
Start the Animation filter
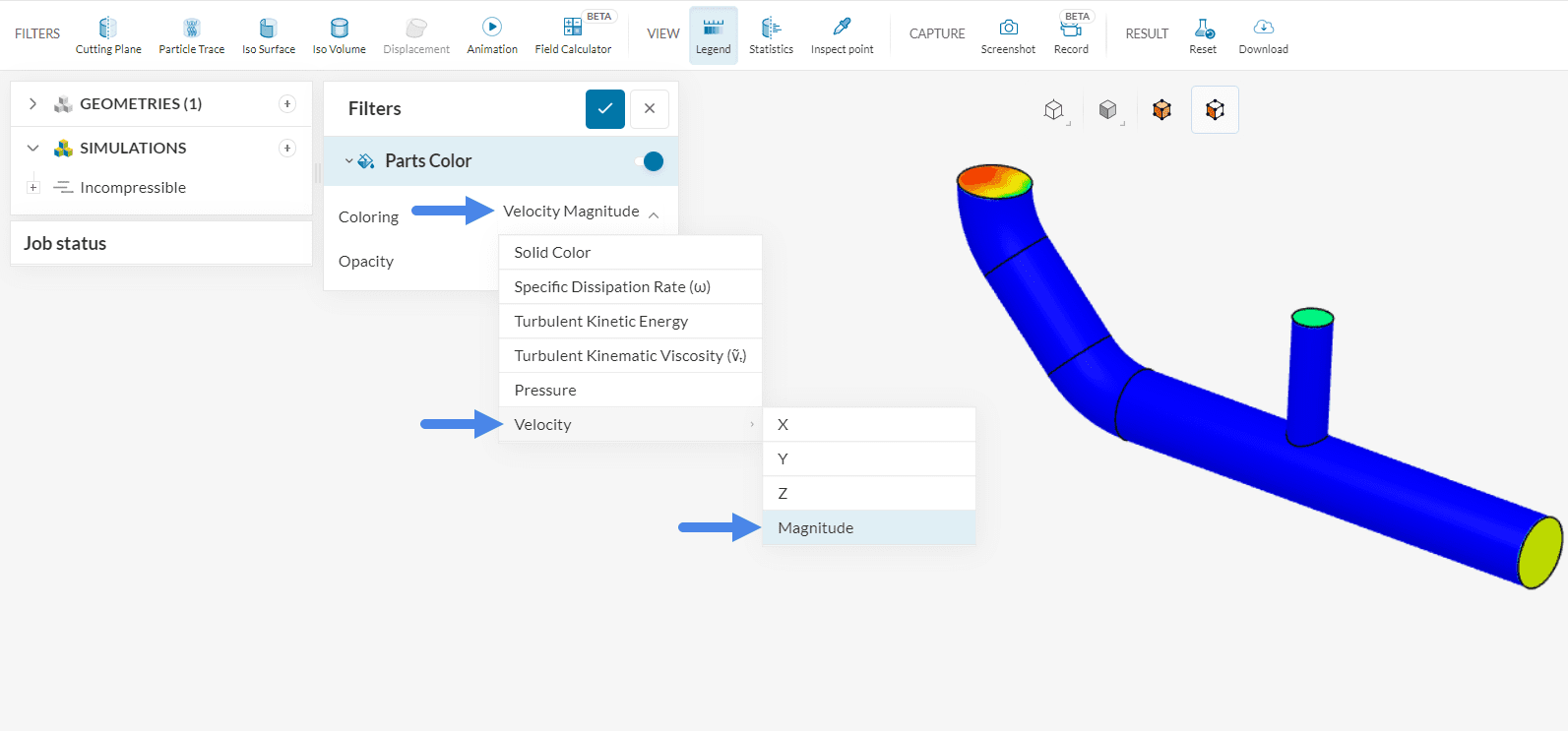tap(491, 35)
